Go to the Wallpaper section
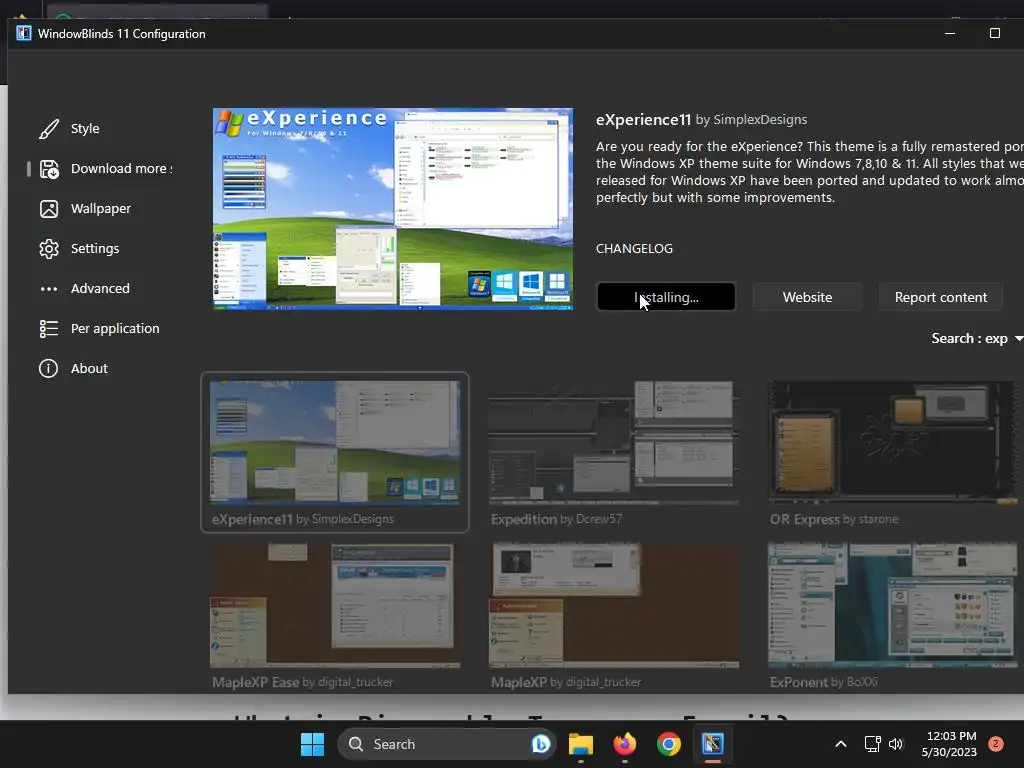The height and width of the screenshot is (768, 1024). tap(101, 208)
